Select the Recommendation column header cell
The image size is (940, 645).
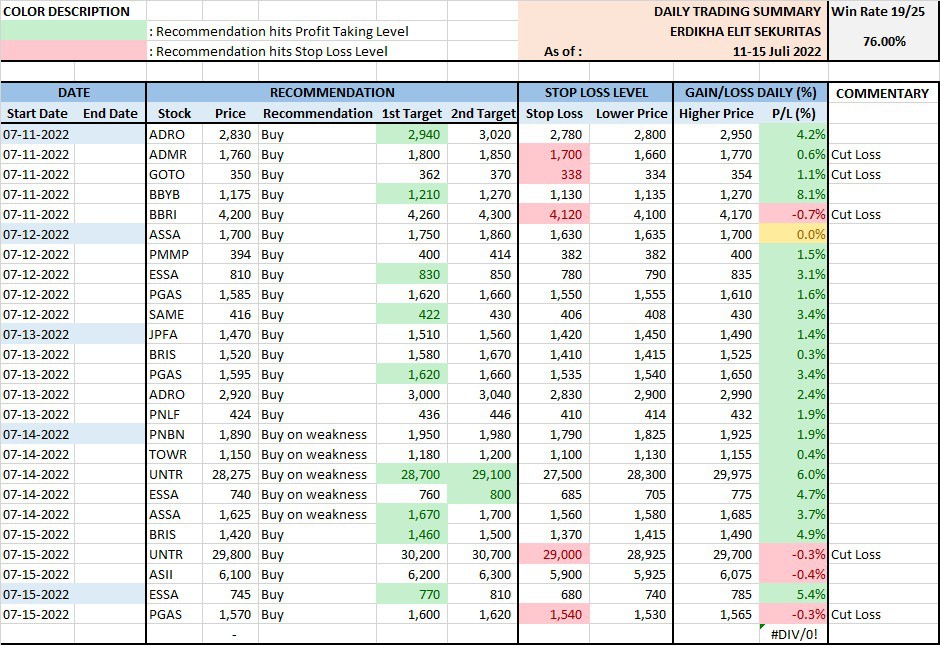coord(317,114)
